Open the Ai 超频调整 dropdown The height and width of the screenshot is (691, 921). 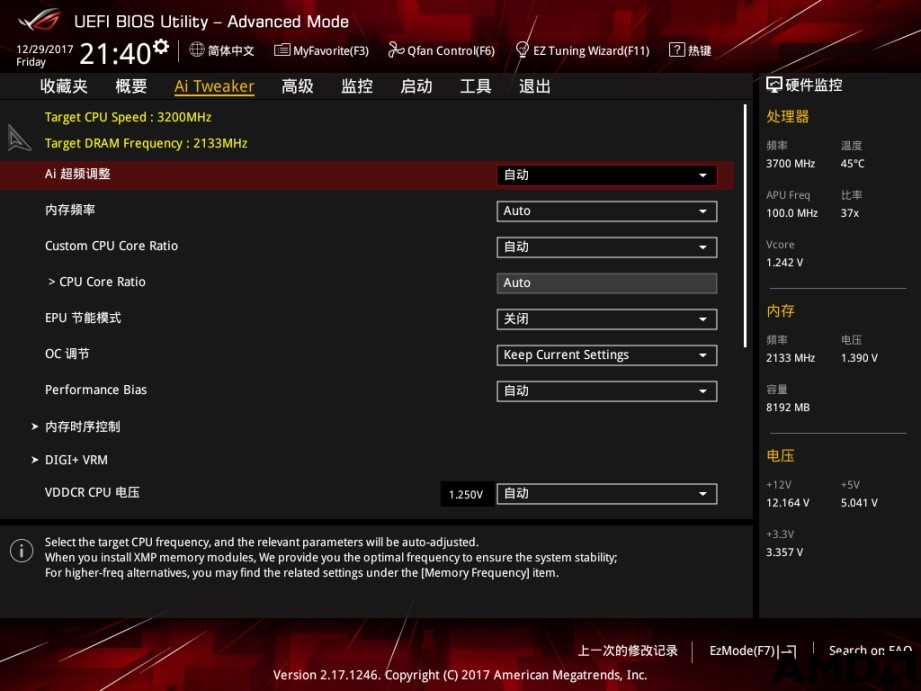click(x=607, y=175)
